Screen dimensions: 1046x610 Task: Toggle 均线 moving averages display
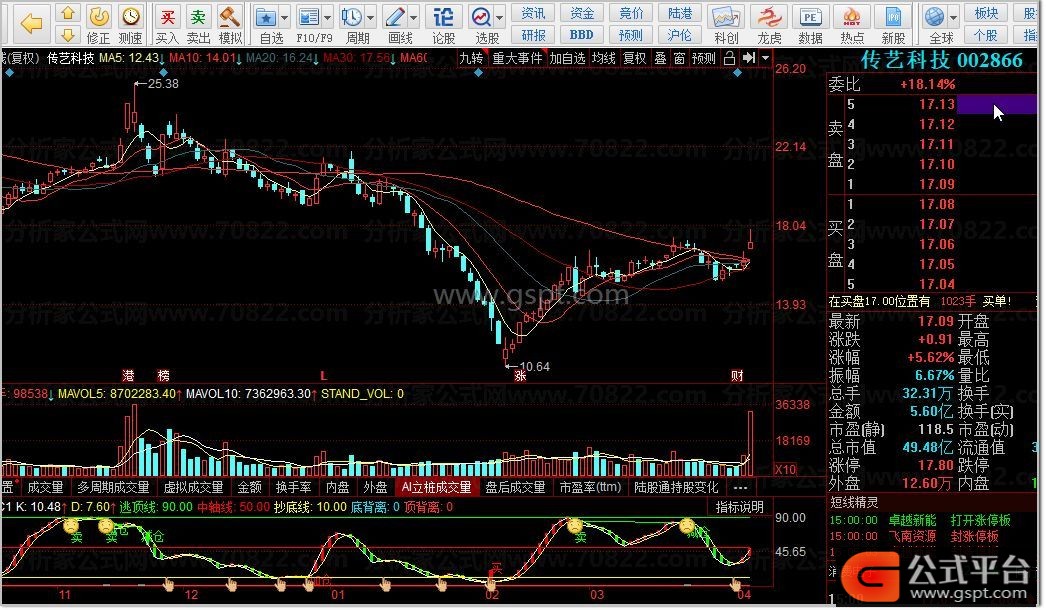tap(604, 59)
